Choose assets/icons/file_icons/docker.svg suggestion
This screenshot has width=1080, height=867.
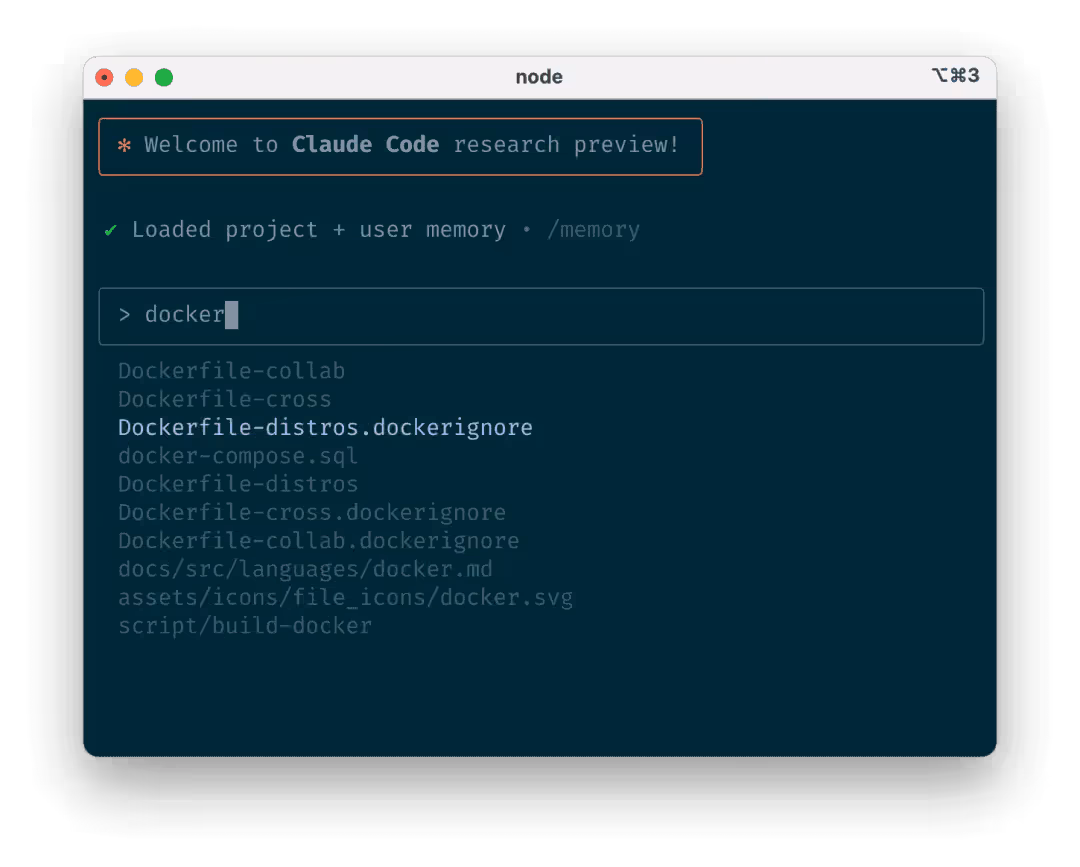(345, 598)
